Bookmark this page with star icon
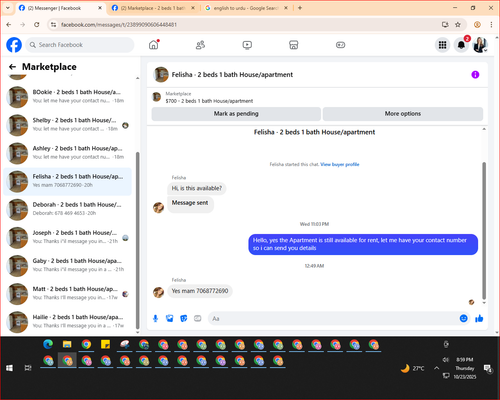 (x=458, y=25)
